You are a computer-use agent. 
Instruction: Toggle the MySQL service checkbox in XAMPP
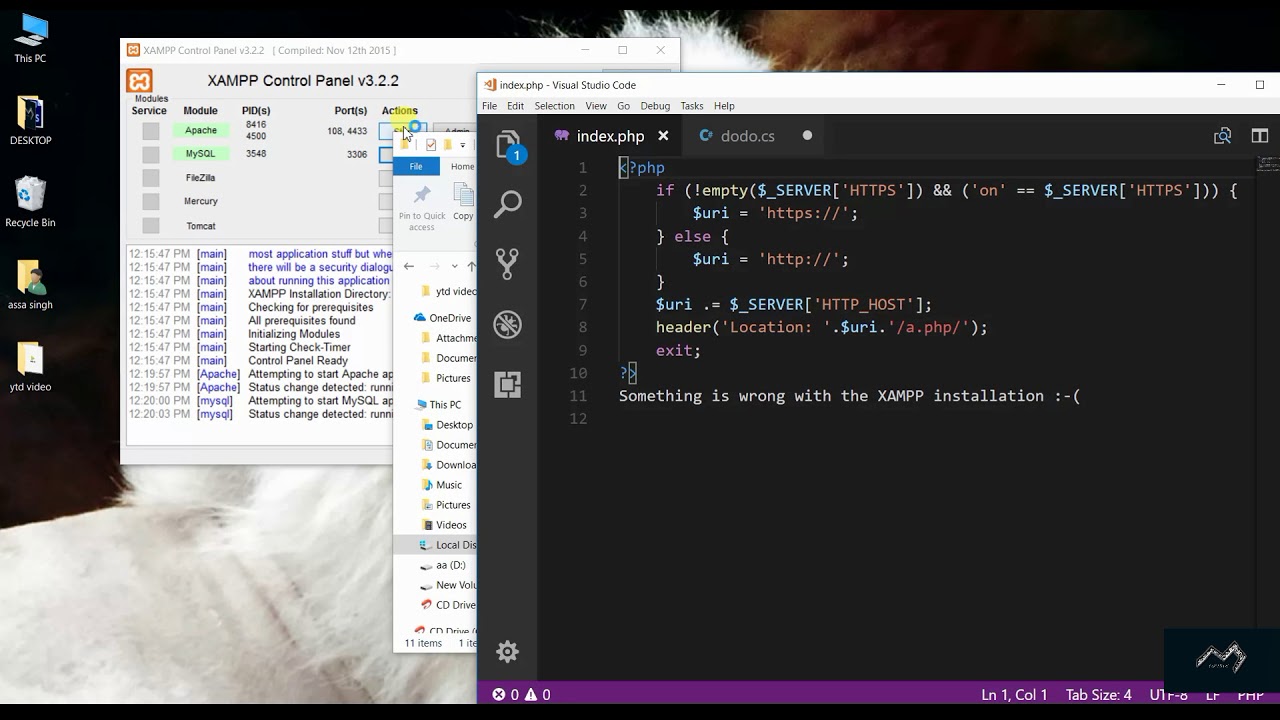point(150,154)
